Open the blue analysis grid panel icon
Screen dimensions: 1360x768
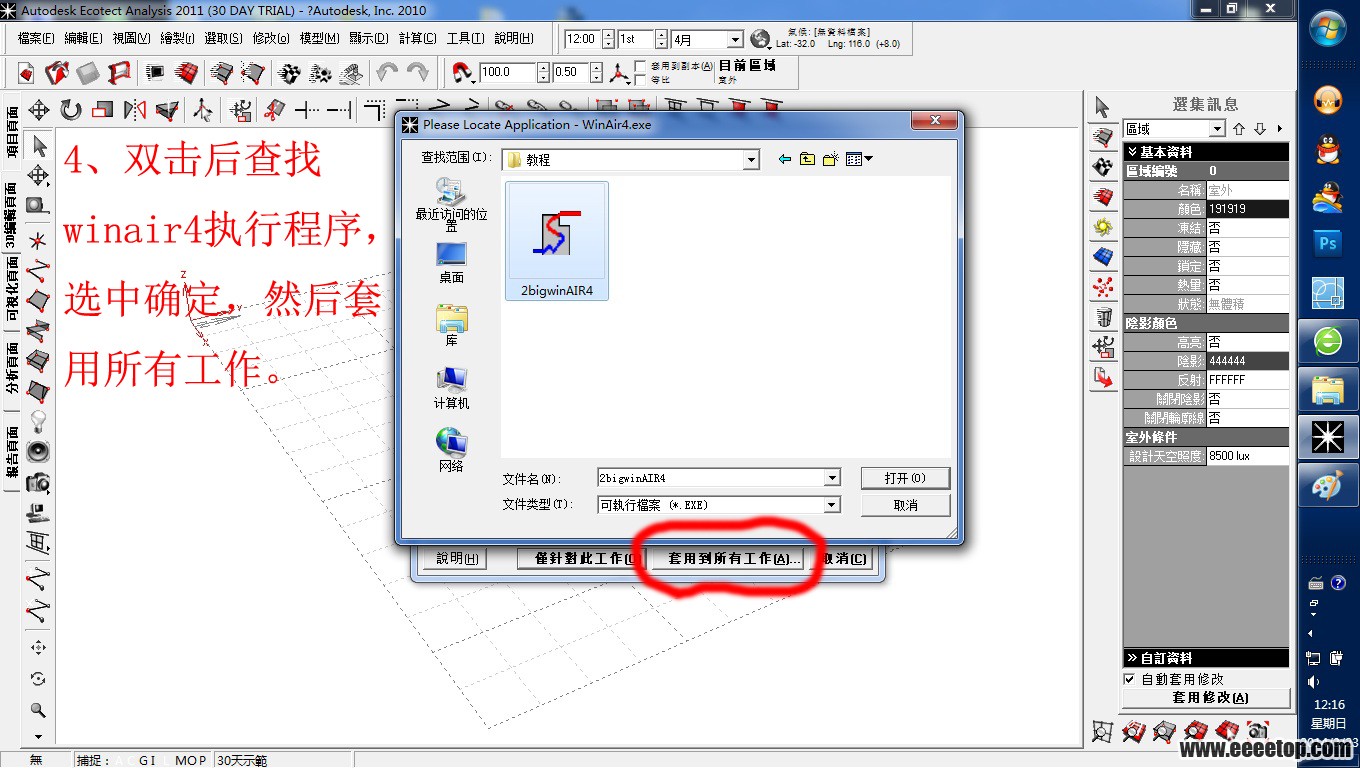1103,257
